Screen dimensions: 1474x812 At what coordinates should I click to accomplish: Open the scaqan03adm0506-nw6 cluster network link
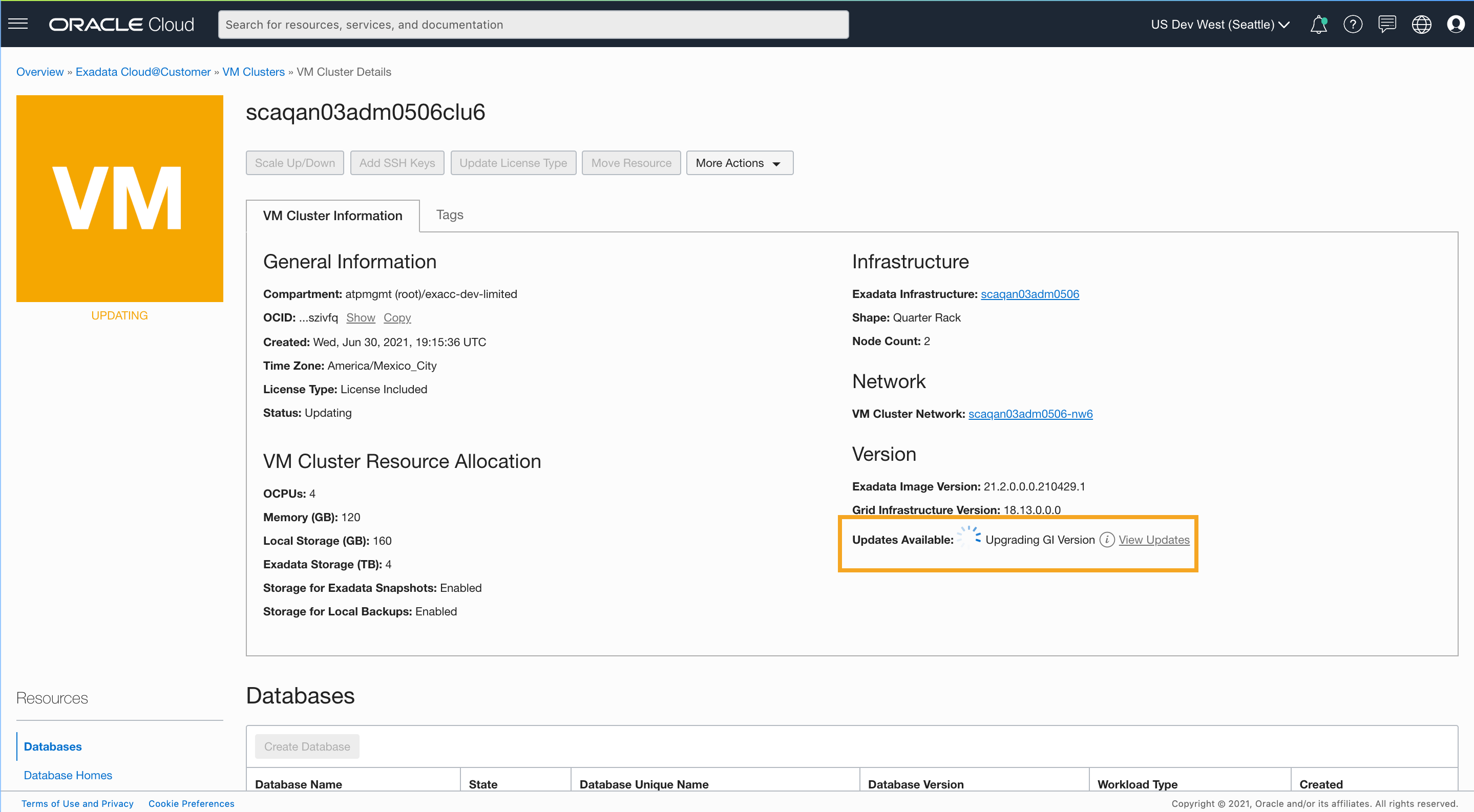click(x=1030, y=414)
